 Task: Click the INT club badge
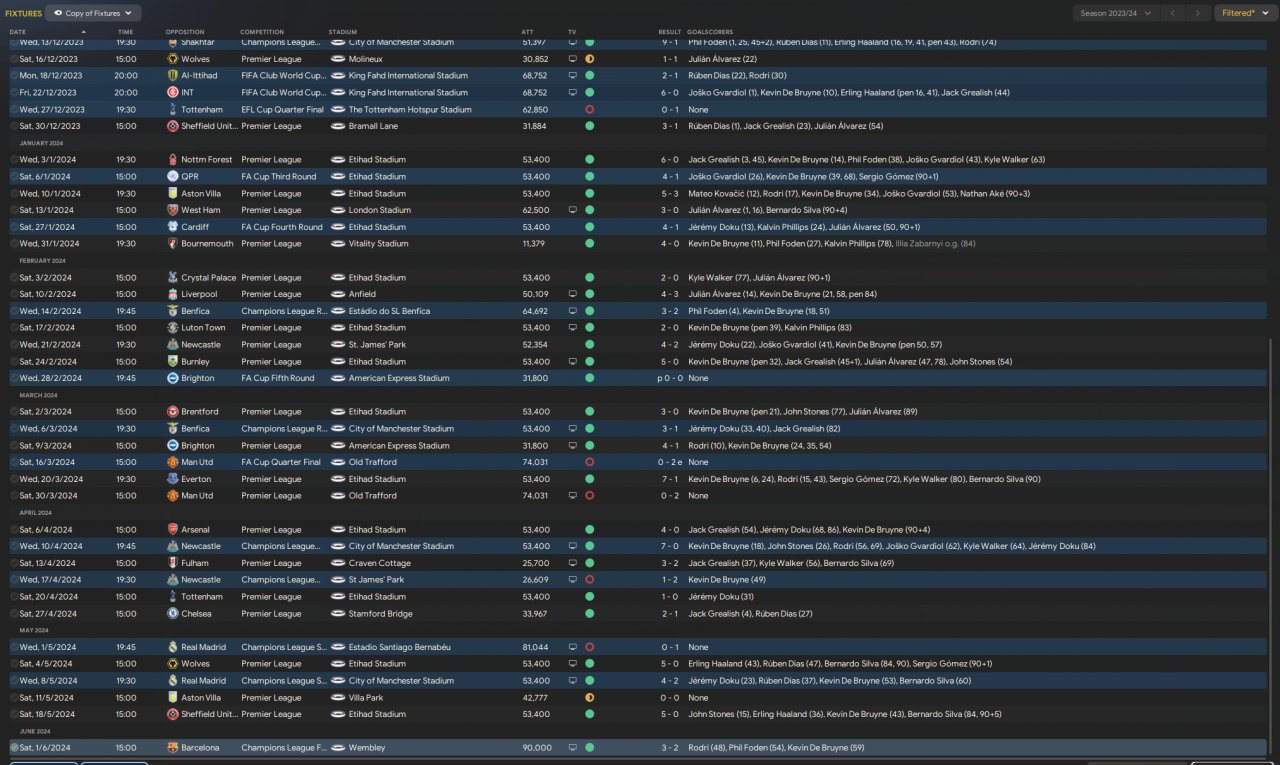point(173,93)
